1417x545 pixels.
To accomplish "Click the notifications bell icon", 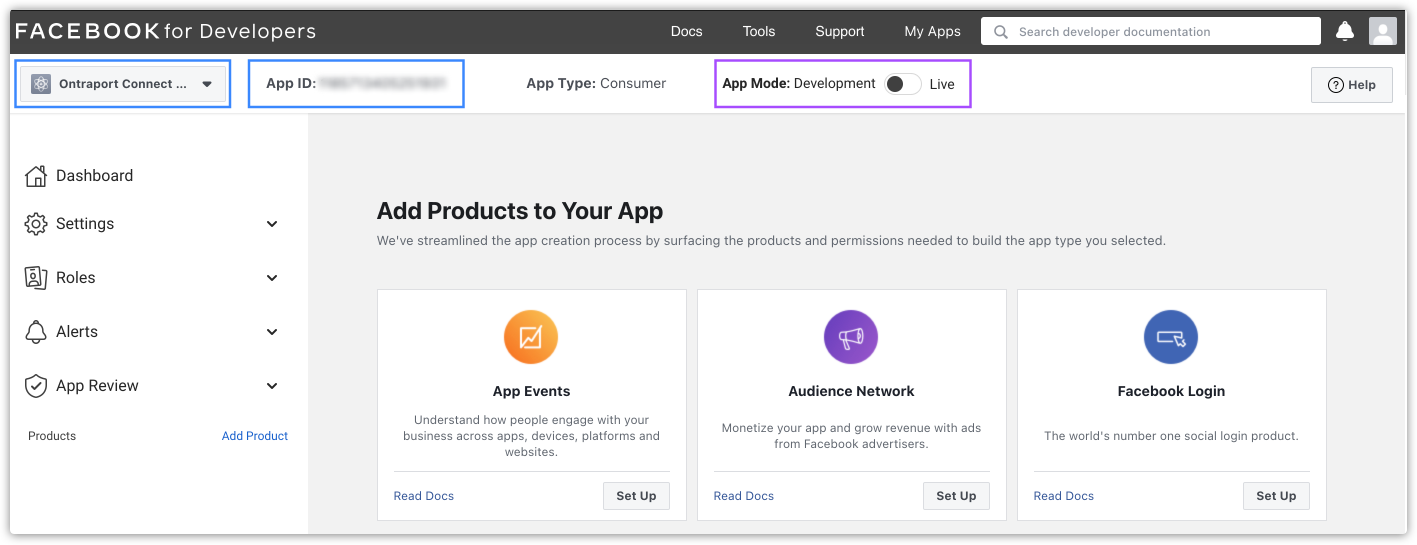I will [1345, 31].
